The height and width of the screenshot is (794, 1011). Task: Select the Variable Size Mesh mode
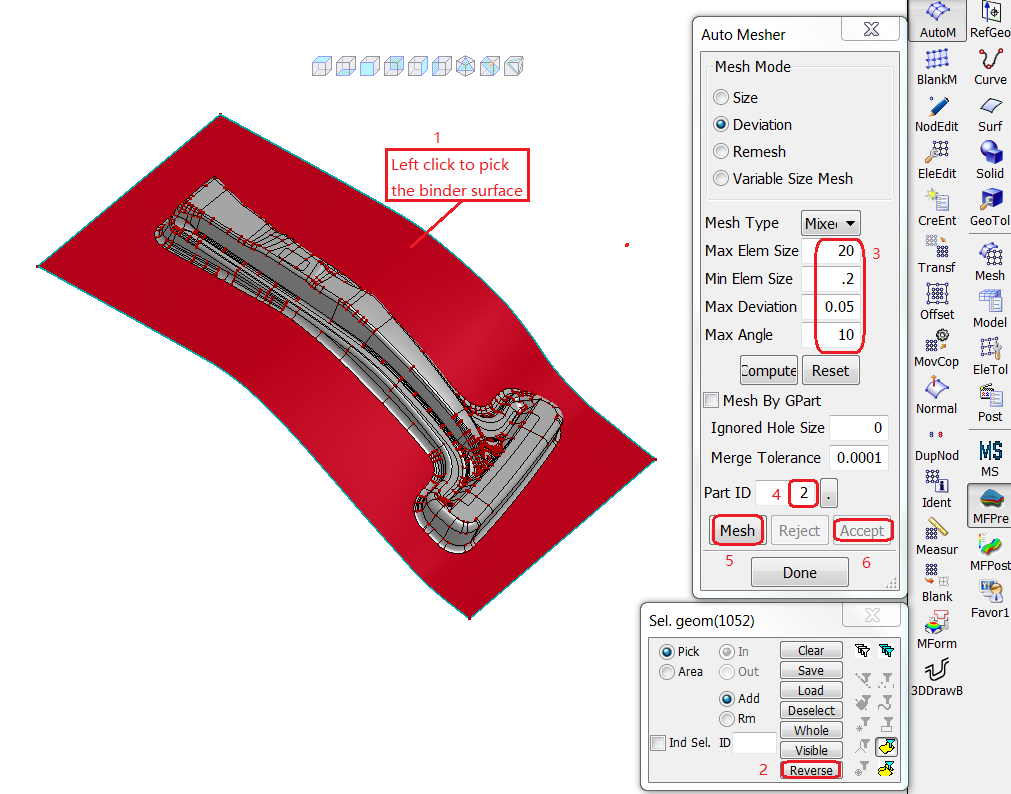pos(783,179)
